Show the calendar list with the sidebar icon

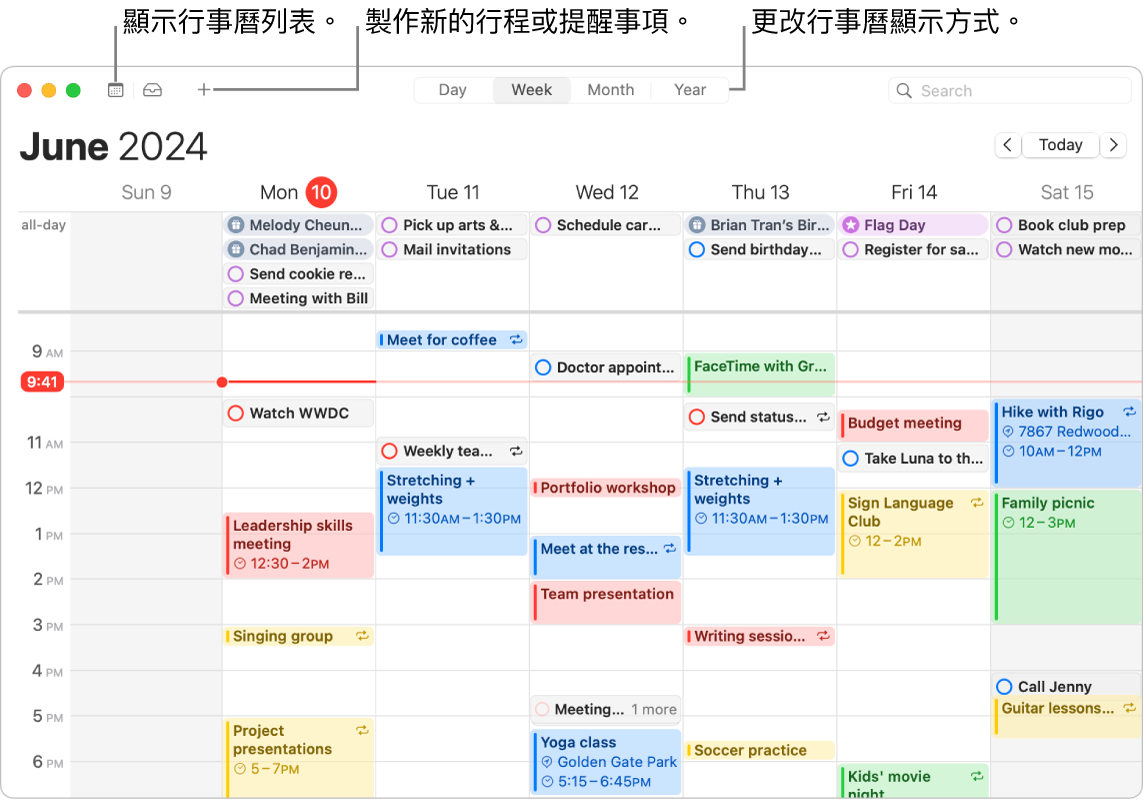pyautogui.click(x=115, y=89)
